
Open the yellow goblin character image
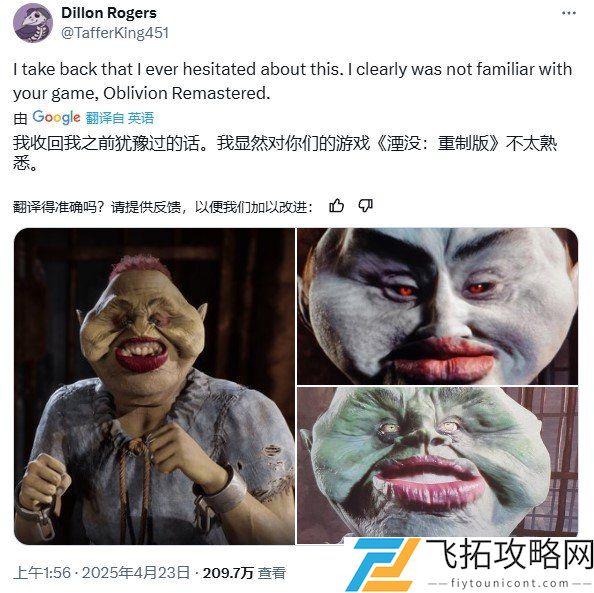click(155, 386)
